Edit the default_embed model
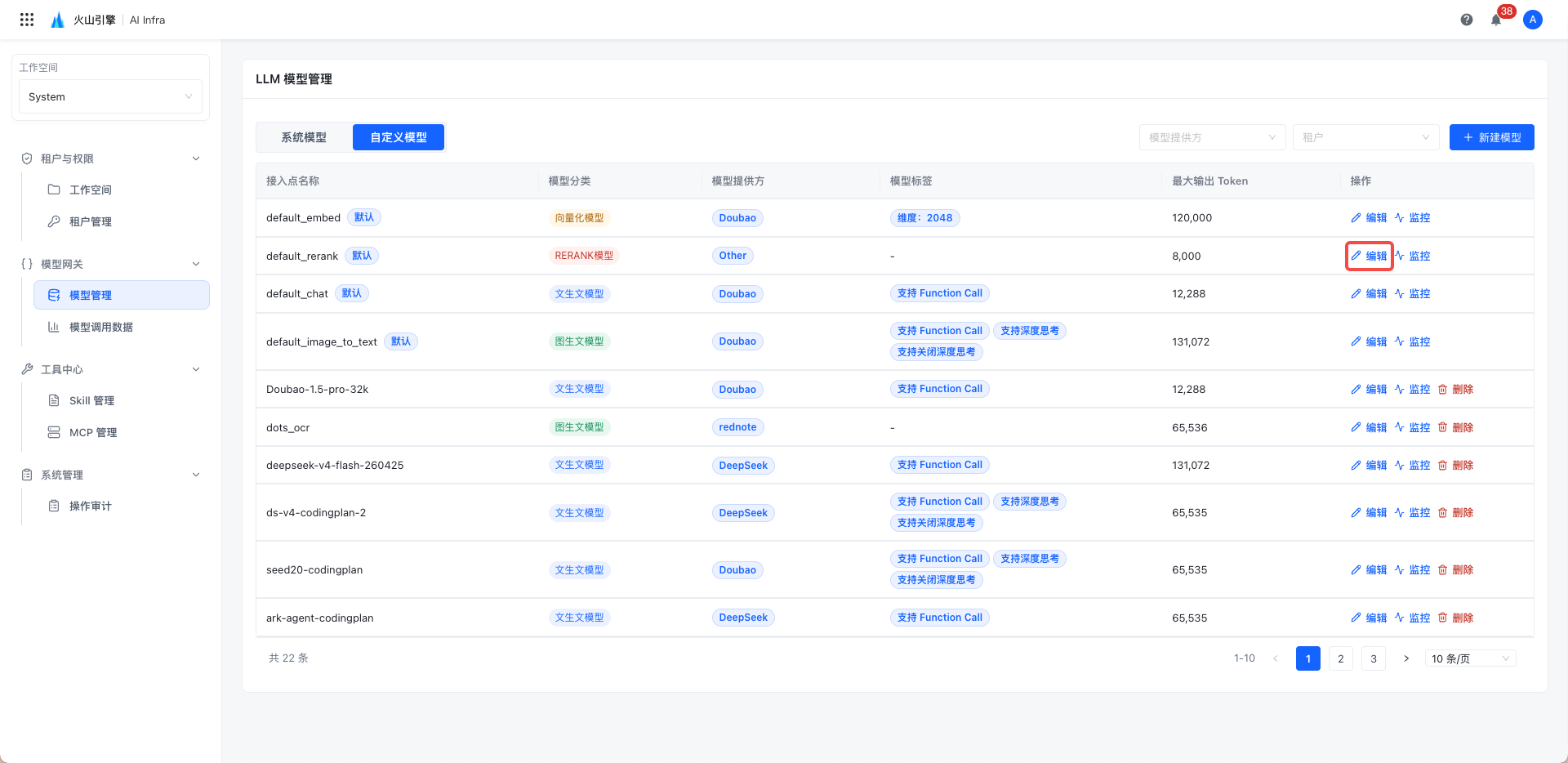 pyautogui.click(x=1369, y=218)
